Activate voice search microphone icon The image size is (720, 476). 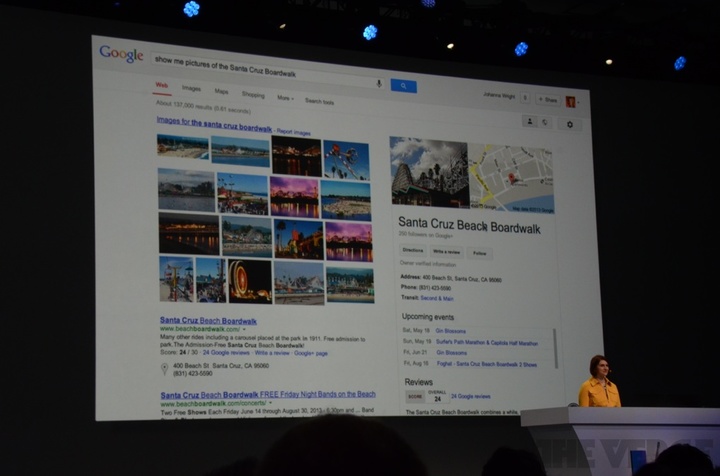[x=379, y=84]
